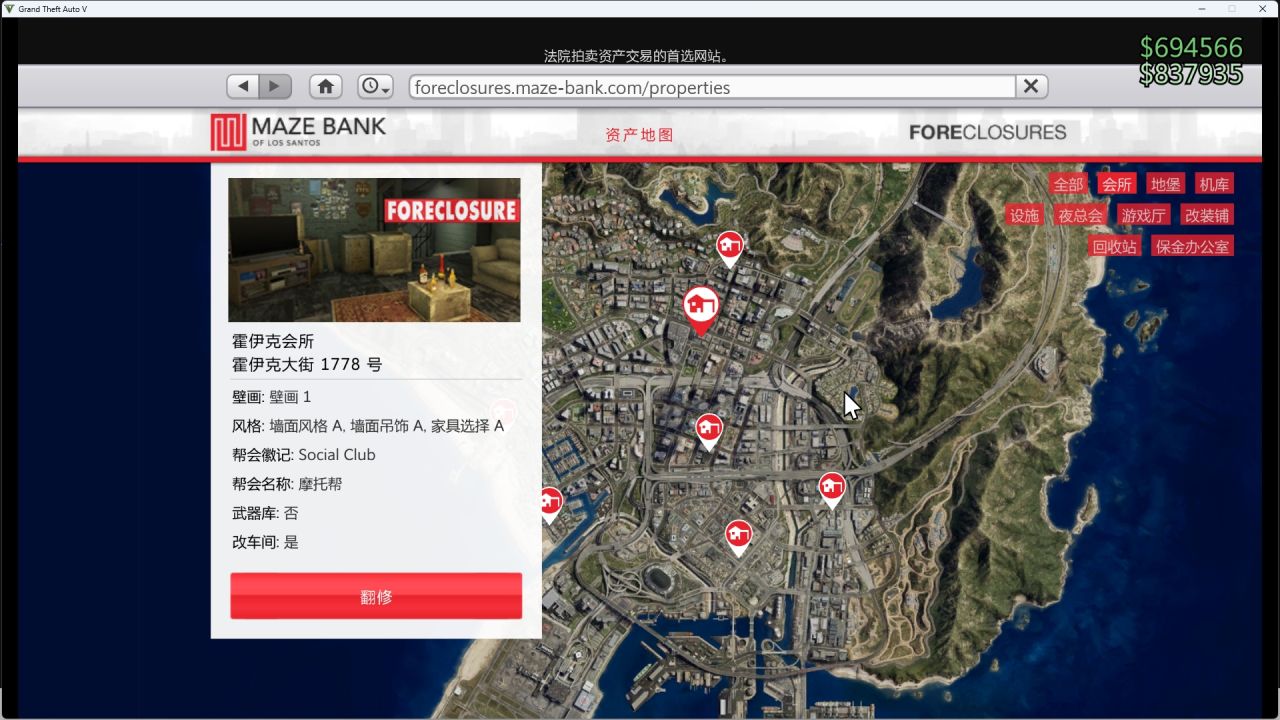Filter the map by 回收站

[x=1115, y=246]
